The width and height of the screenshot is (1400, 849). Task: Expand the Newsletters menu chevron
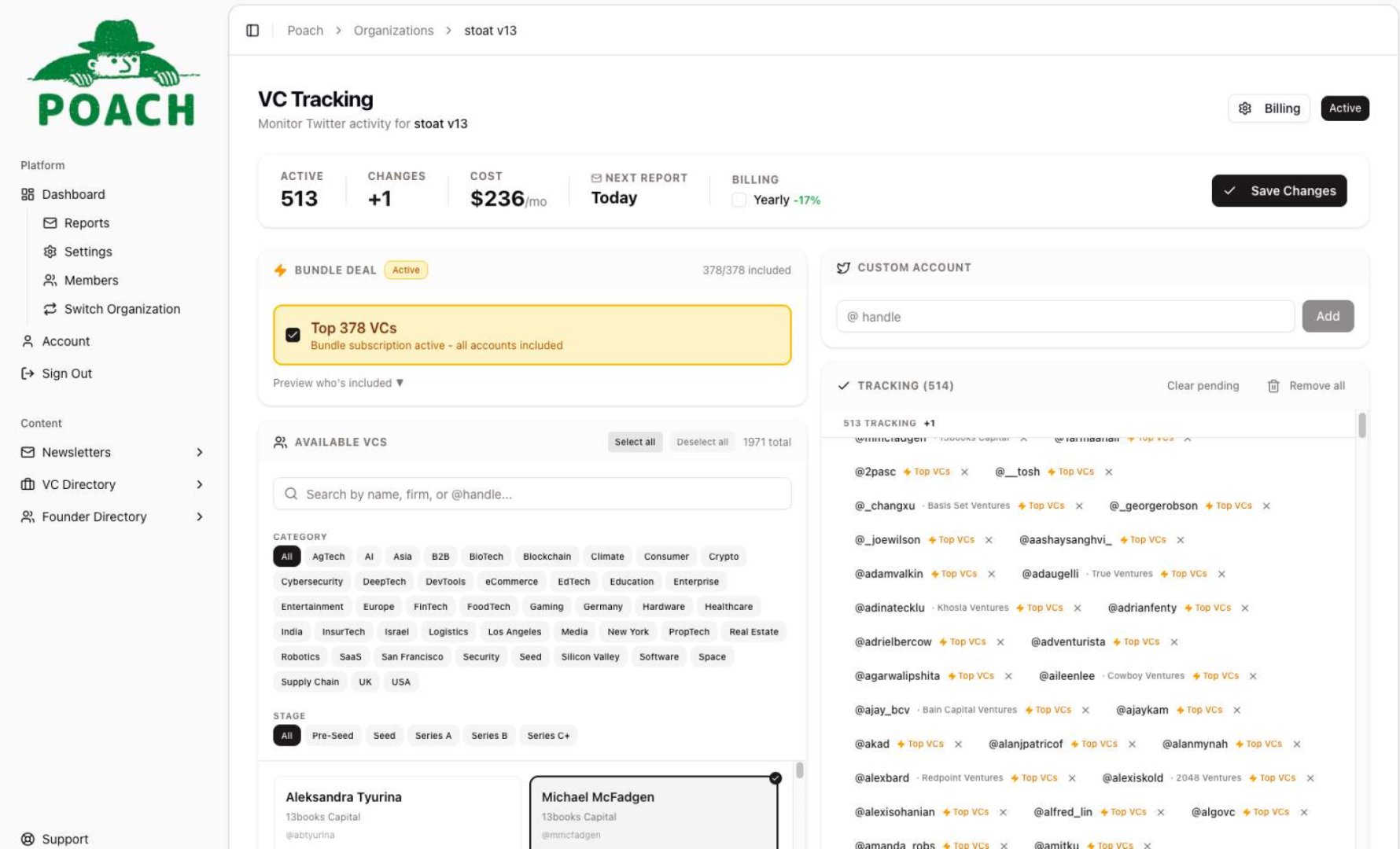tap(200, 452)
